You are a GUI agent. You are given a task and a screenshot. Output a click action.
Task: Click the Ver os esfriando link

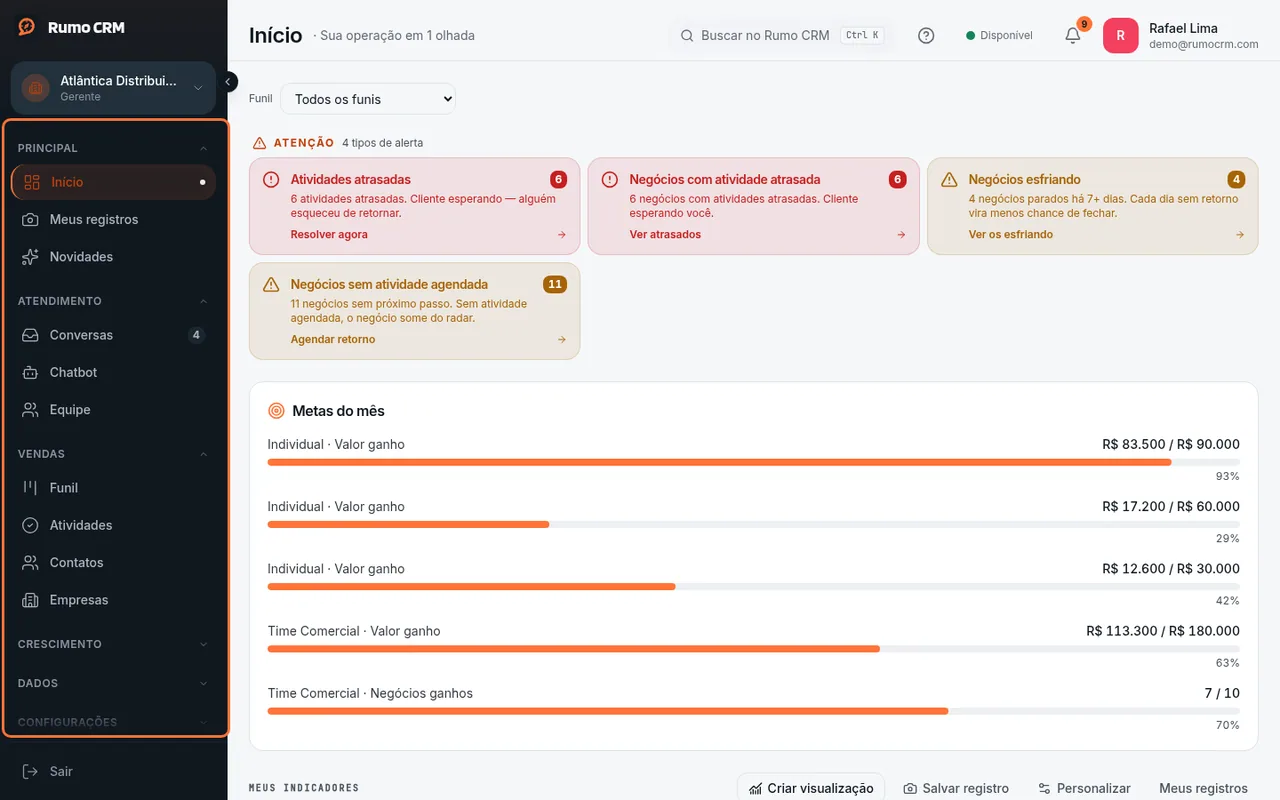pos(1011,235)
